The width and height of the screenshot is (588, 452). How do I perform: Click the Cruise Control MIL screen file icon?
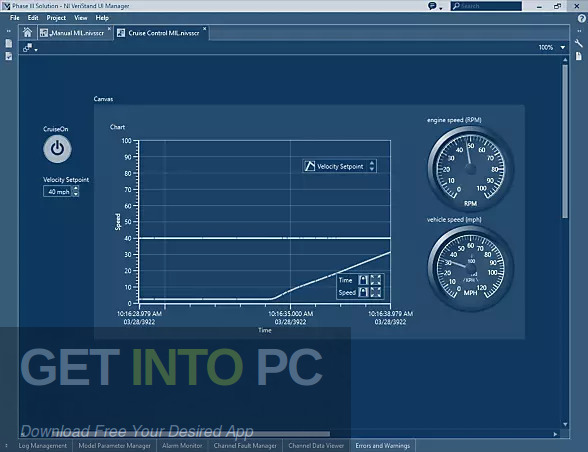[121, 33]
